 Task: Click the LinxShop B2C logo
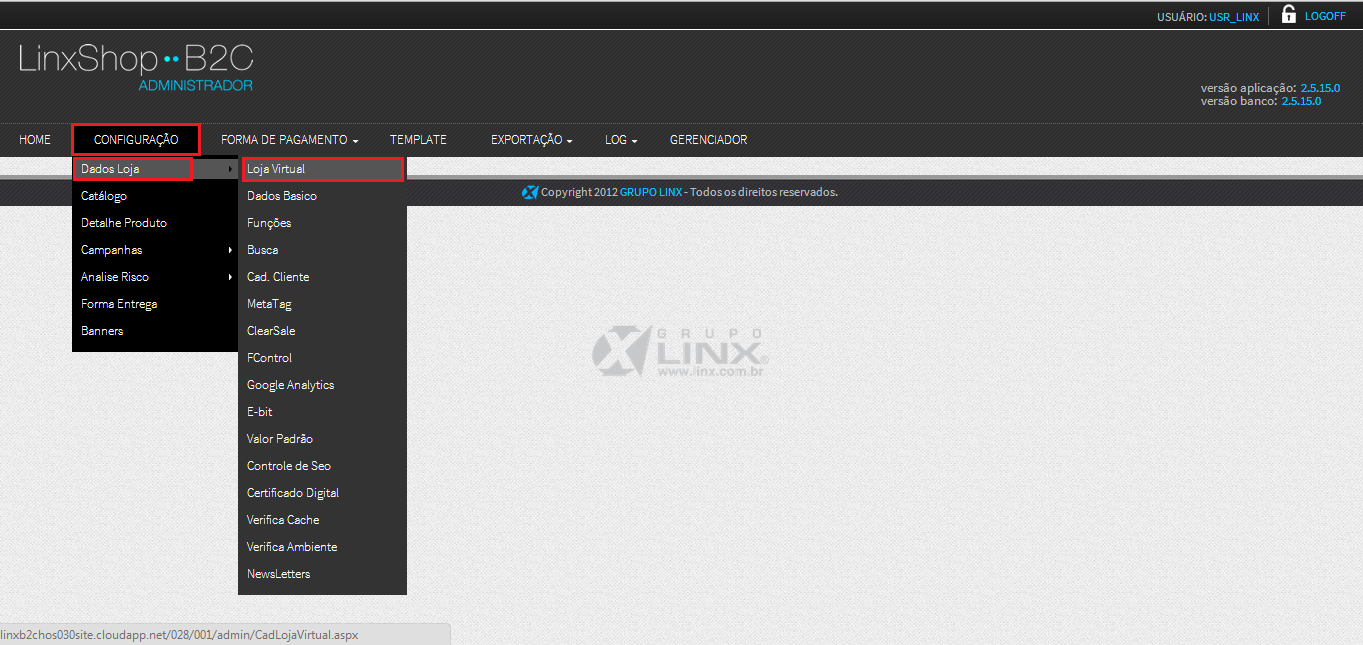[134, 59]
